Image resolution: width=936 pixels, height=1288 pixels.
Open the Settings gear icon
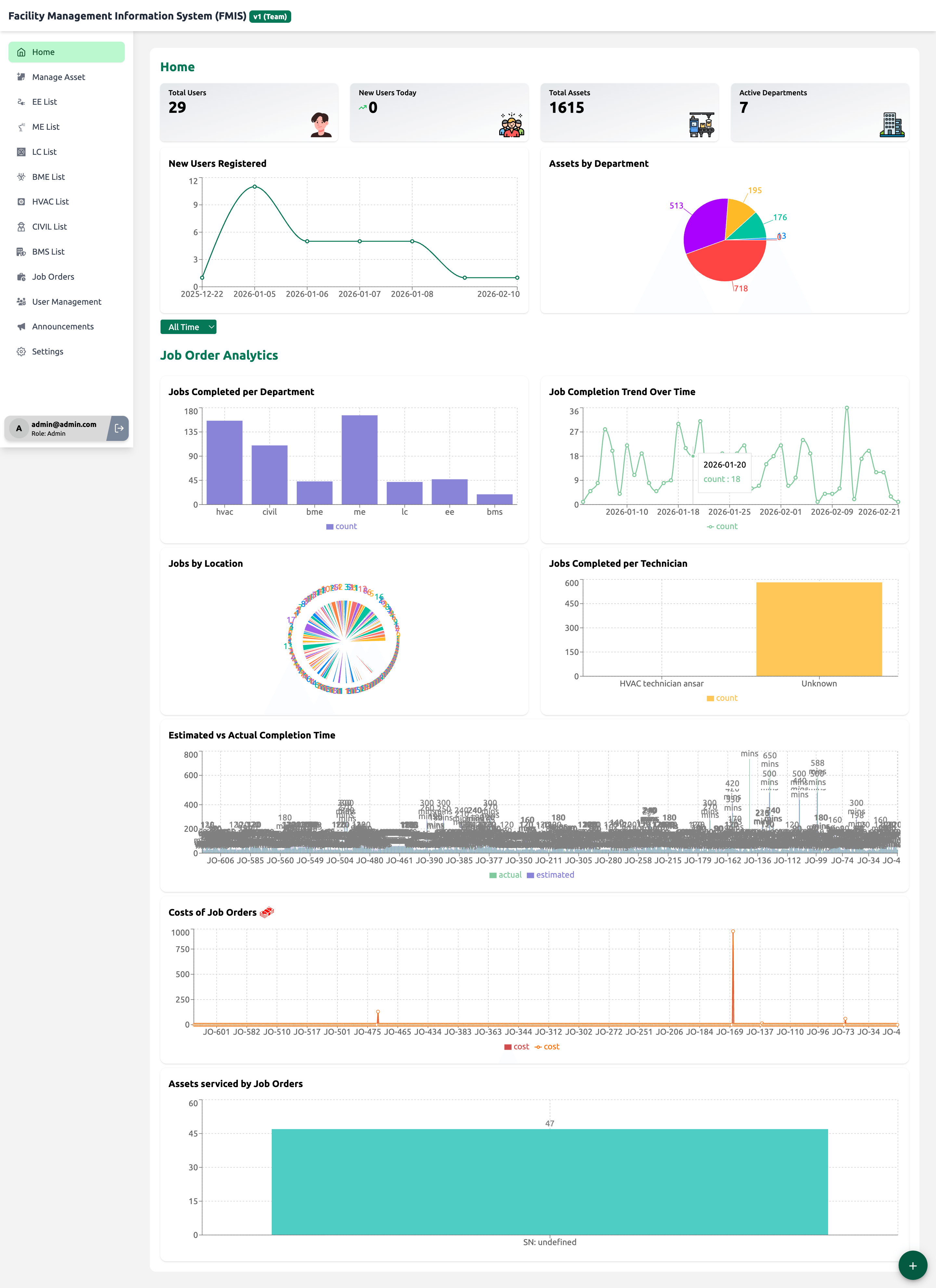[x=21, y=352]
